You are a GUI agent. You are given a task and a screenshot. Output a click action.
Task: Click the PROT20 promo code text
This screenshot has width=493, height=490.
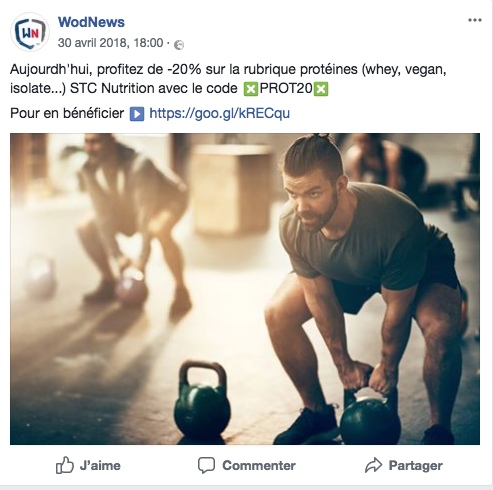(x=286, y=89)
